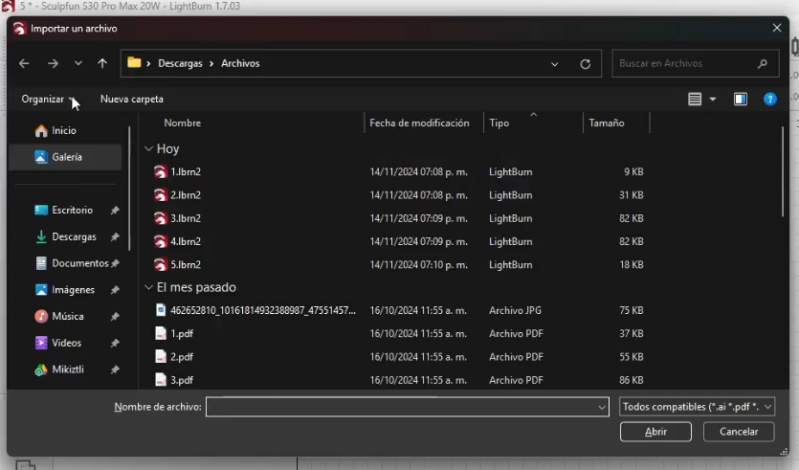
Task: Create a Nueva carpeta
Action: 131,99
